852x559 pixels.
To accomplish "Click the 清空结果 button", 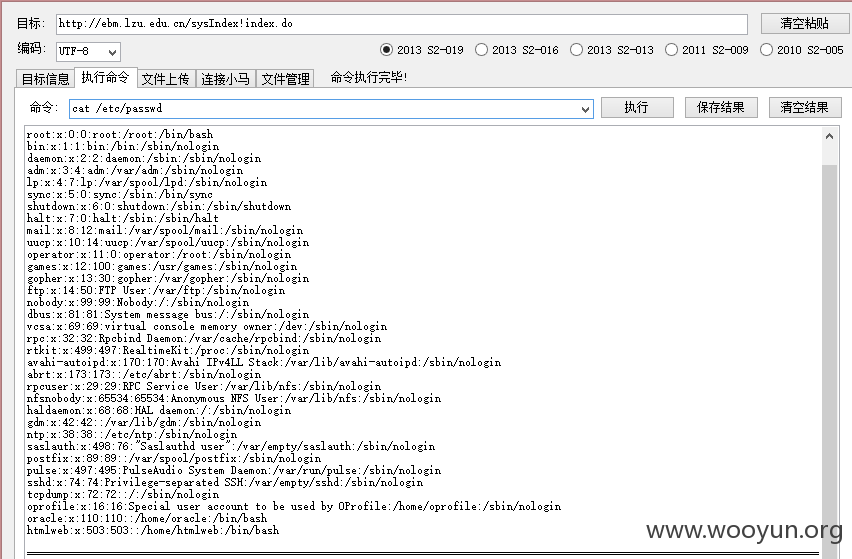I will tap(805, 108).
